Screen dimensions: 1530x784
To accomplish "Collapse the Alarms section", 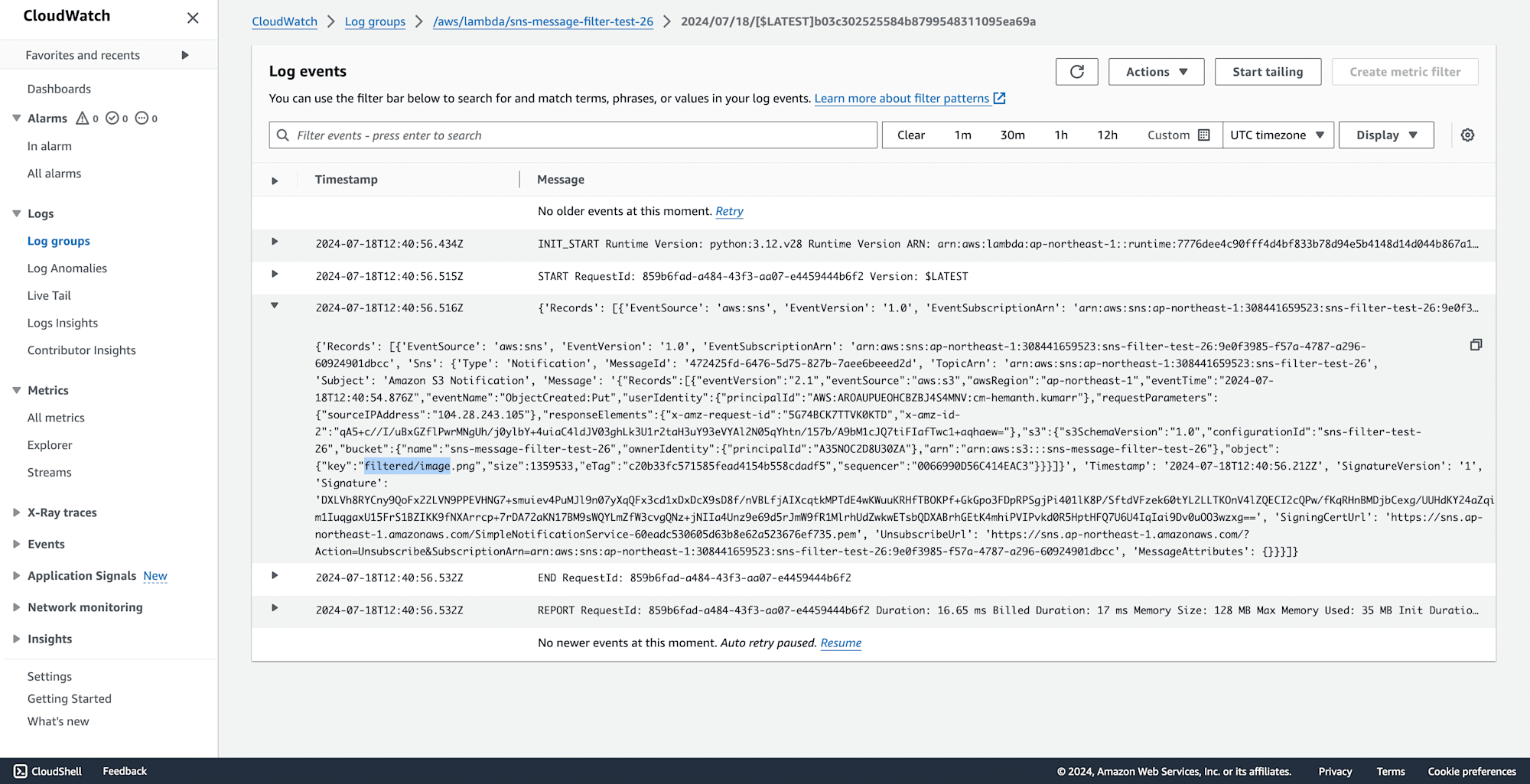I will [16, 118].
